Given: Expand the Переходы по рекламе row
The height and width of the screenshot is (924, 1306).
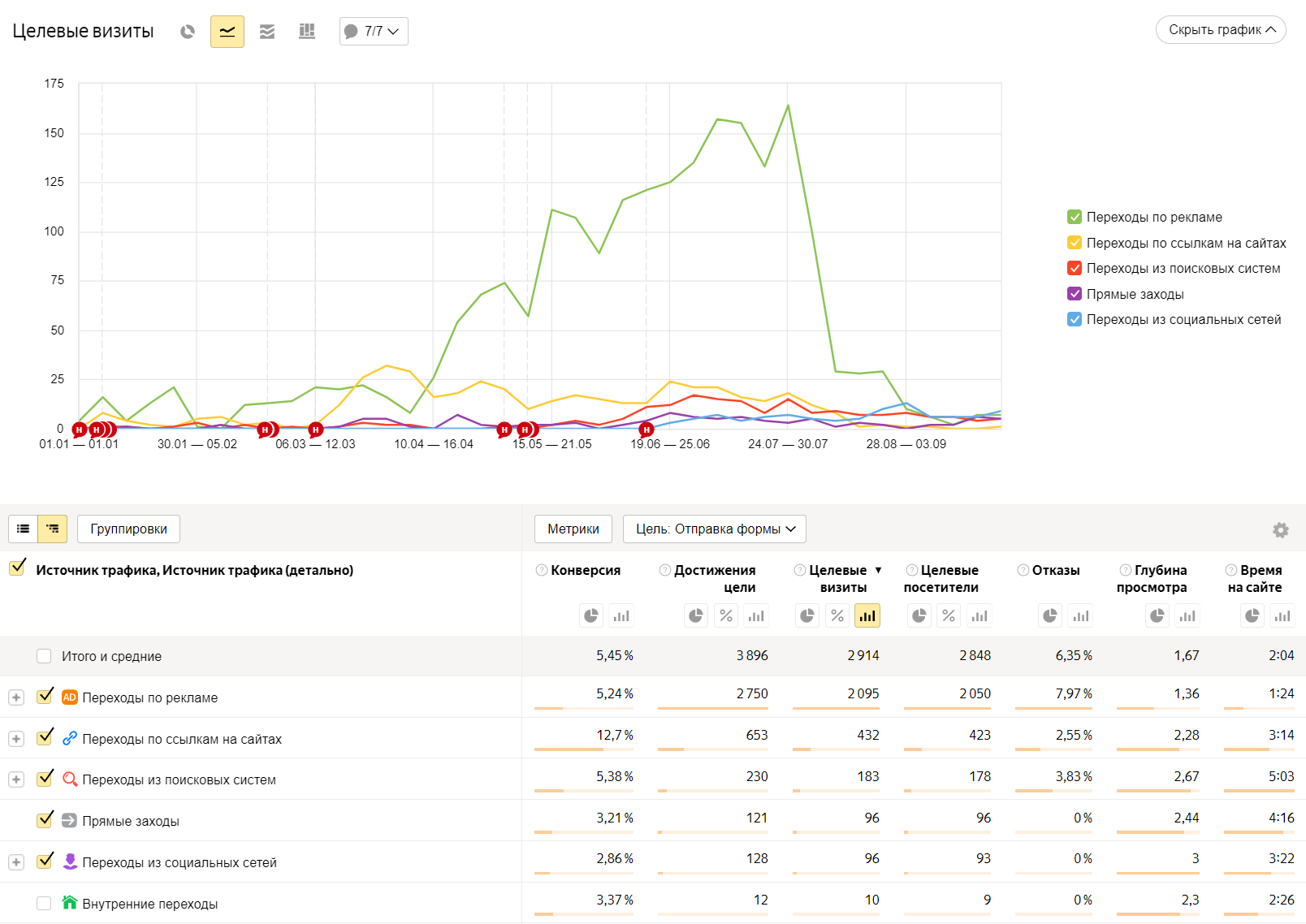Looking at the screenshot, I should 16,697.
